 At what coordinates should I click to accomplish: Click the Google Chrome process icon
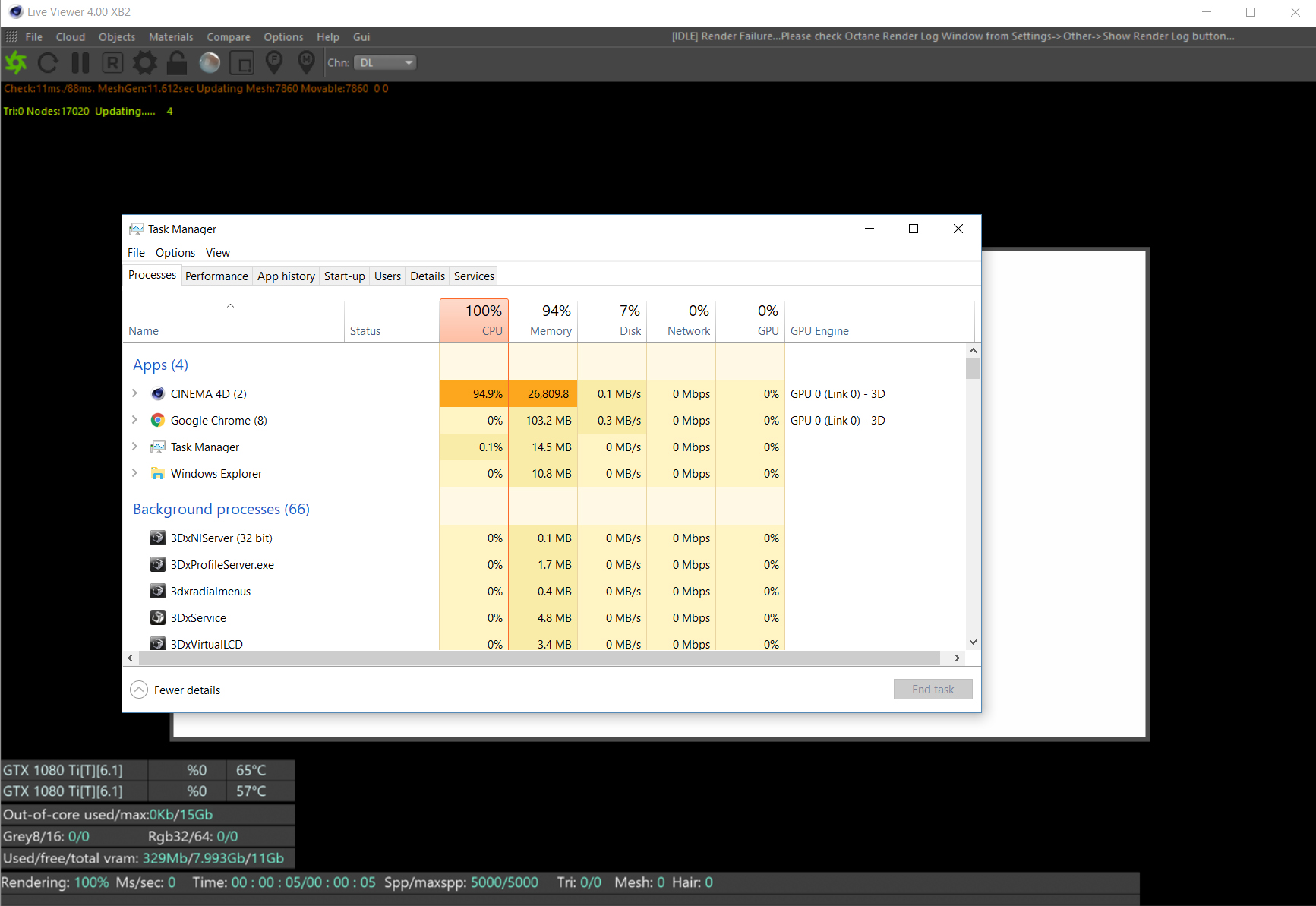click(158, 420)
